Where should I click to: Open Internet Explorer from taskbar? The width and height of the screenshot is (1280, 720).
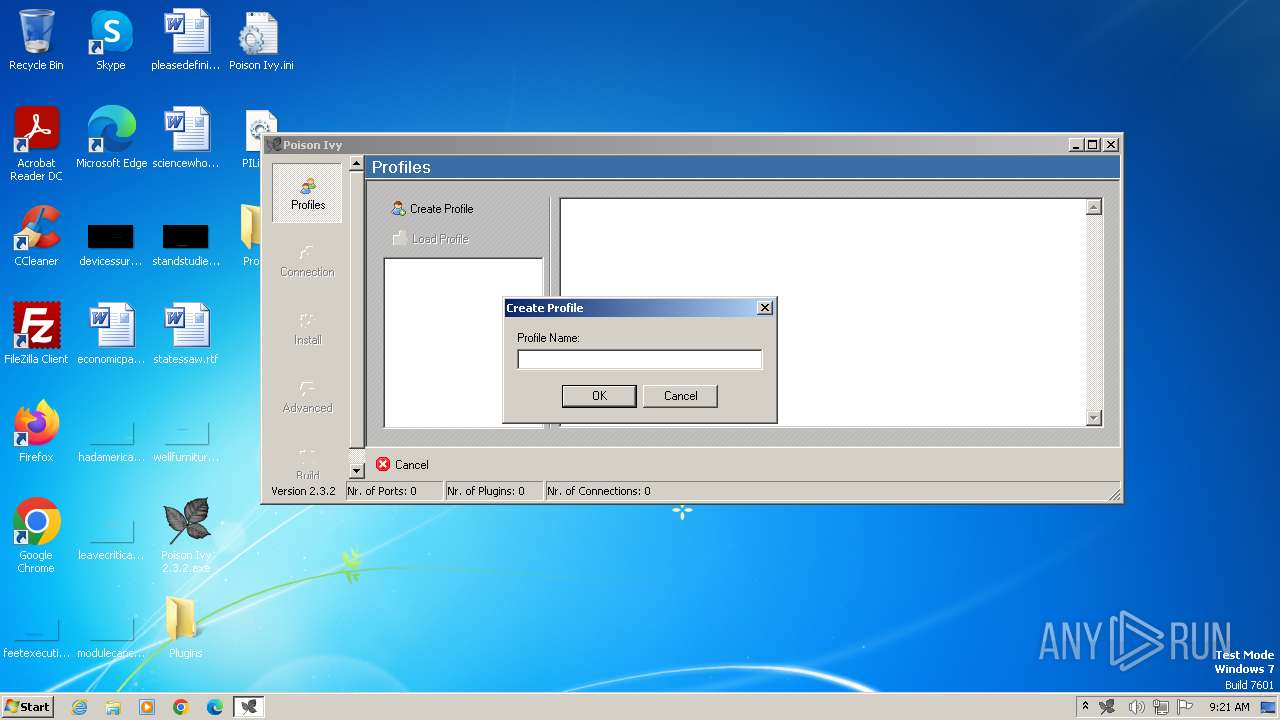click(x=80, y=707)
